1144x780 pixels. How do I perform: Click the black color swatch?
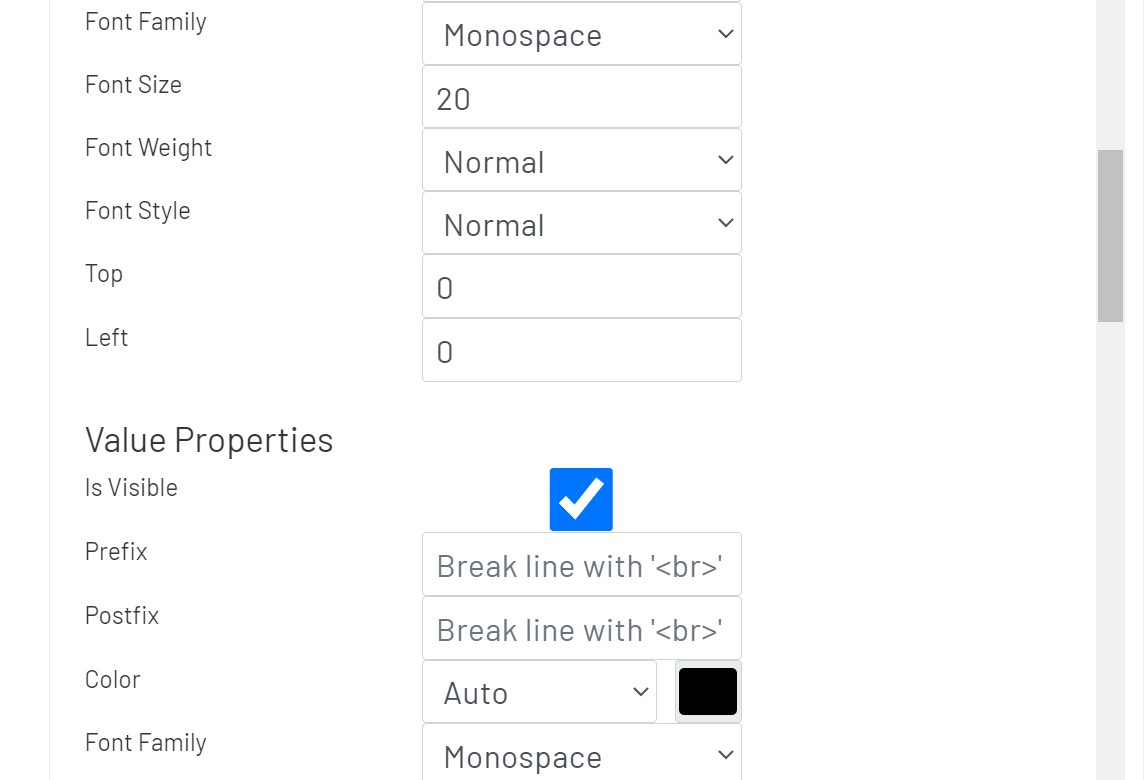(x=708, y=692)
